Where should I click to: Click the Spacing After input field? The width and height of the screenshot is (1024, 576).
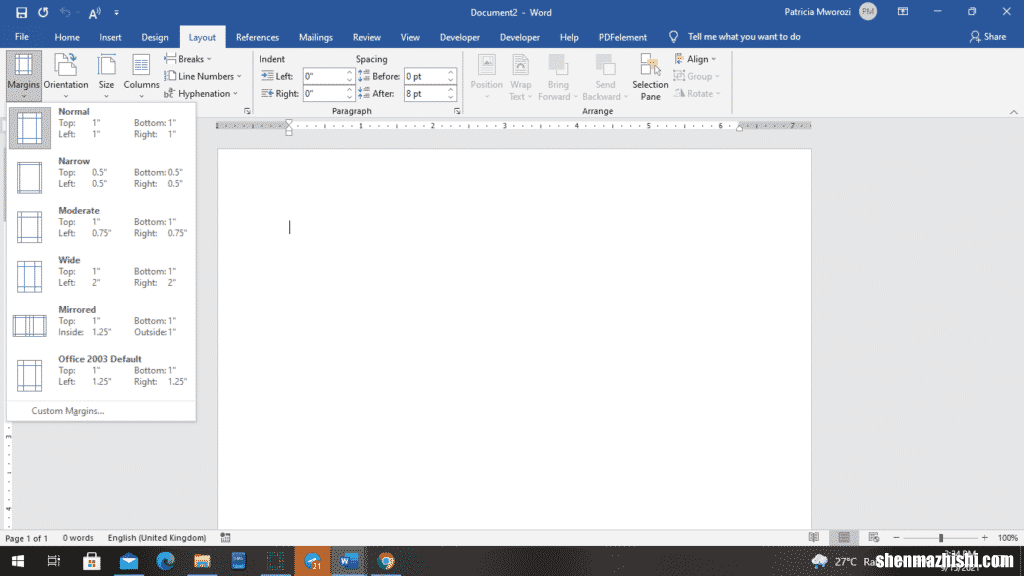pos(425,93)
